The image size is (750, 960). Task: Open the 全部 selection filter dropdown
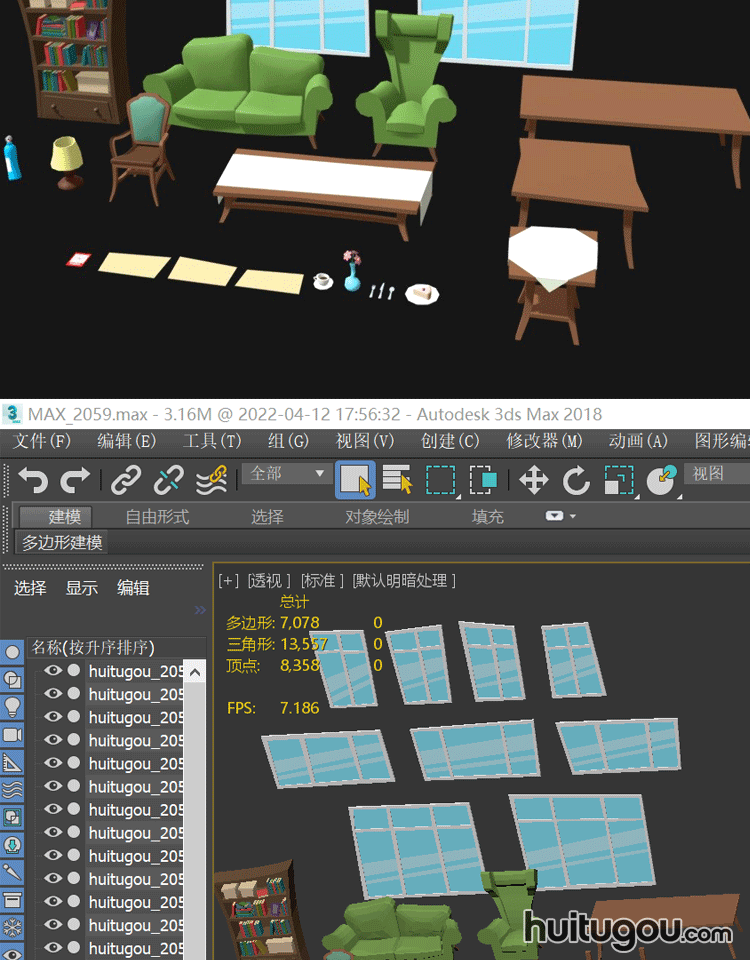click(x=287, y=473)
